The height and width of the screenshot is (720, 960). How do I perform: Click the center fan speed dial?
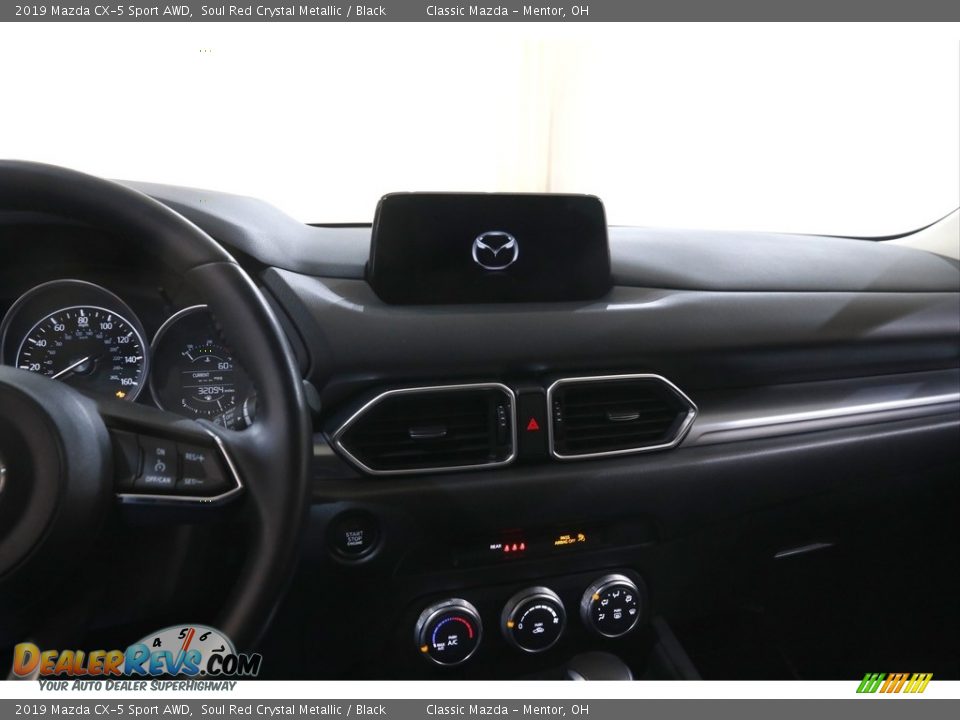click(533, 619)
